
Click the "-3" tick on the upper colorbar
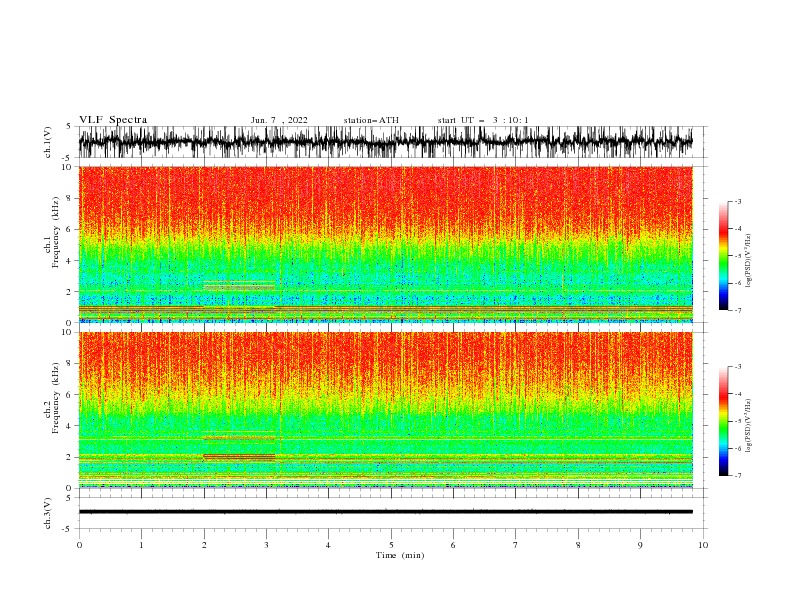737,201
